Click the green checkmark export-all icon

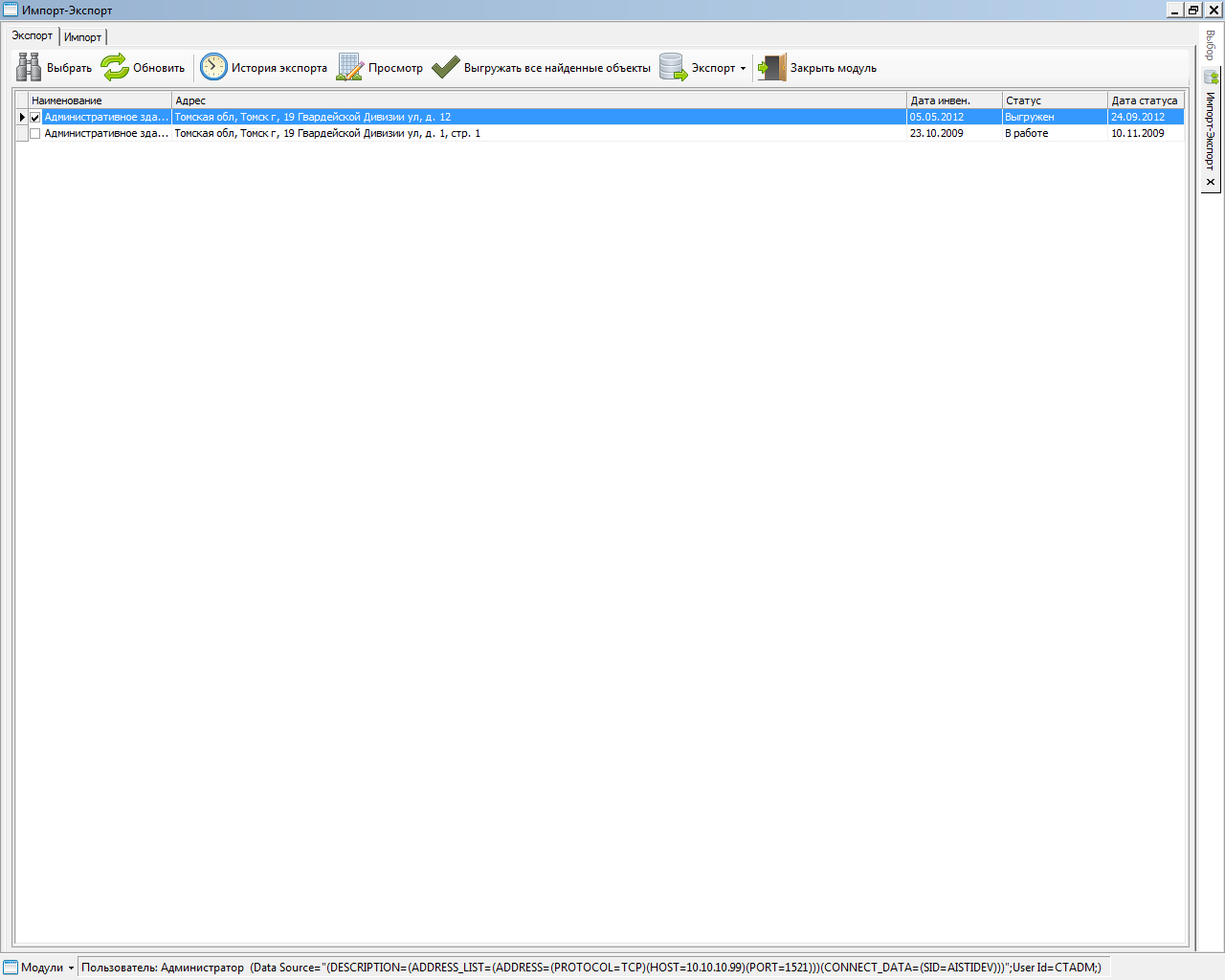click(446, 67)
